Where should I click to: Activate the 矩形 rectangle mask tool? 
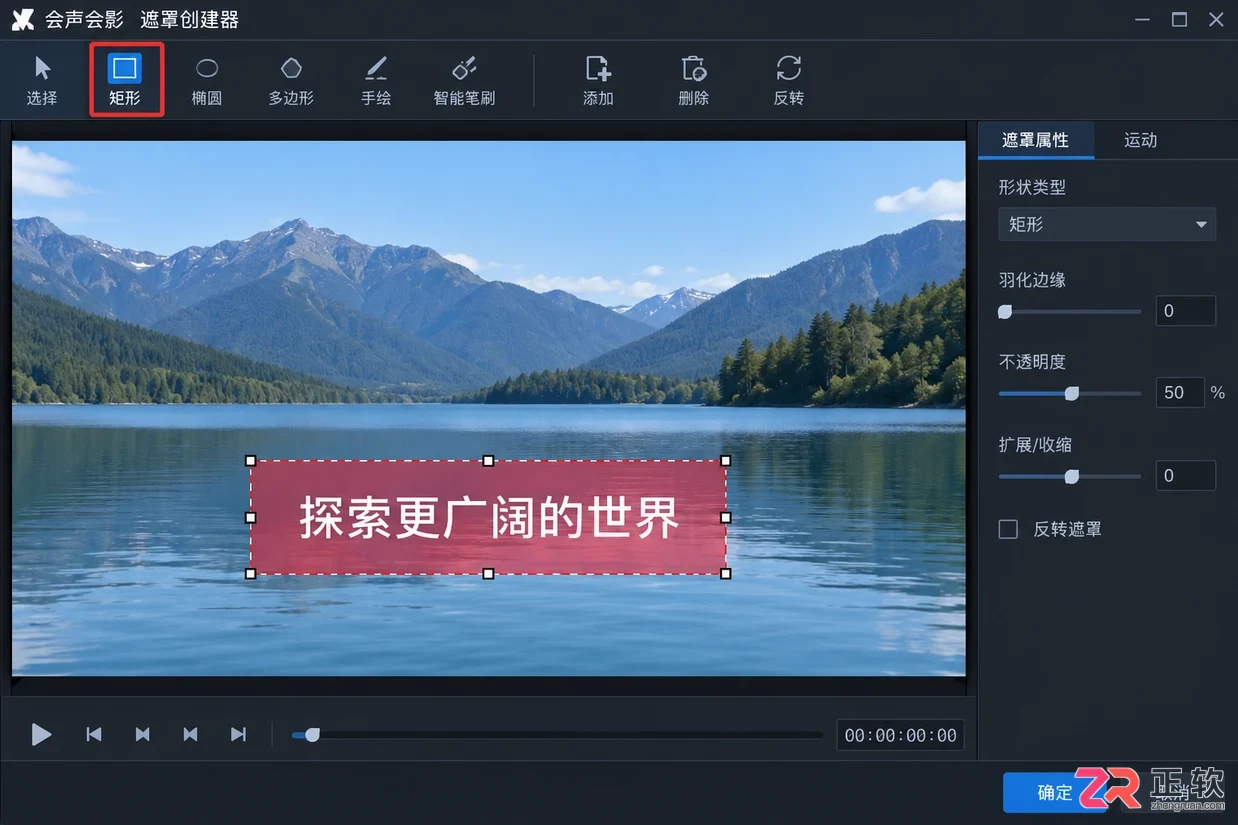pos(125,80)
